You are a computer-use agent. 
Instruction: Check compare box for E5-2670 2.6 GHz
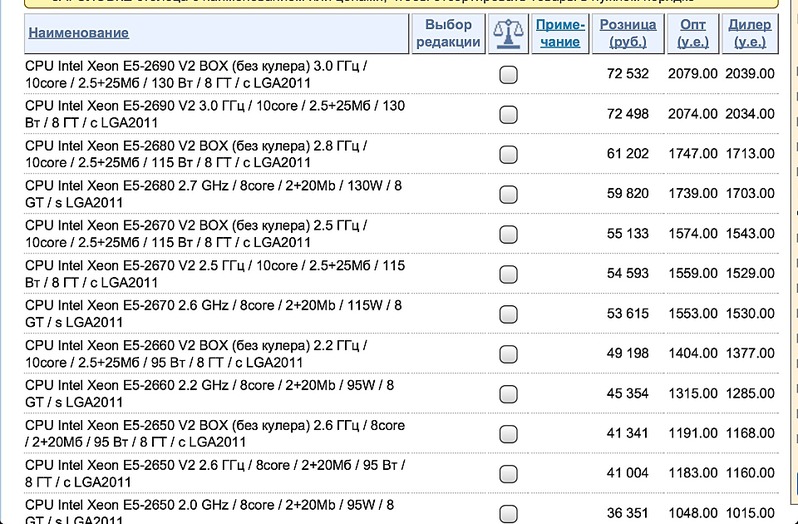[x=508, y=314]
